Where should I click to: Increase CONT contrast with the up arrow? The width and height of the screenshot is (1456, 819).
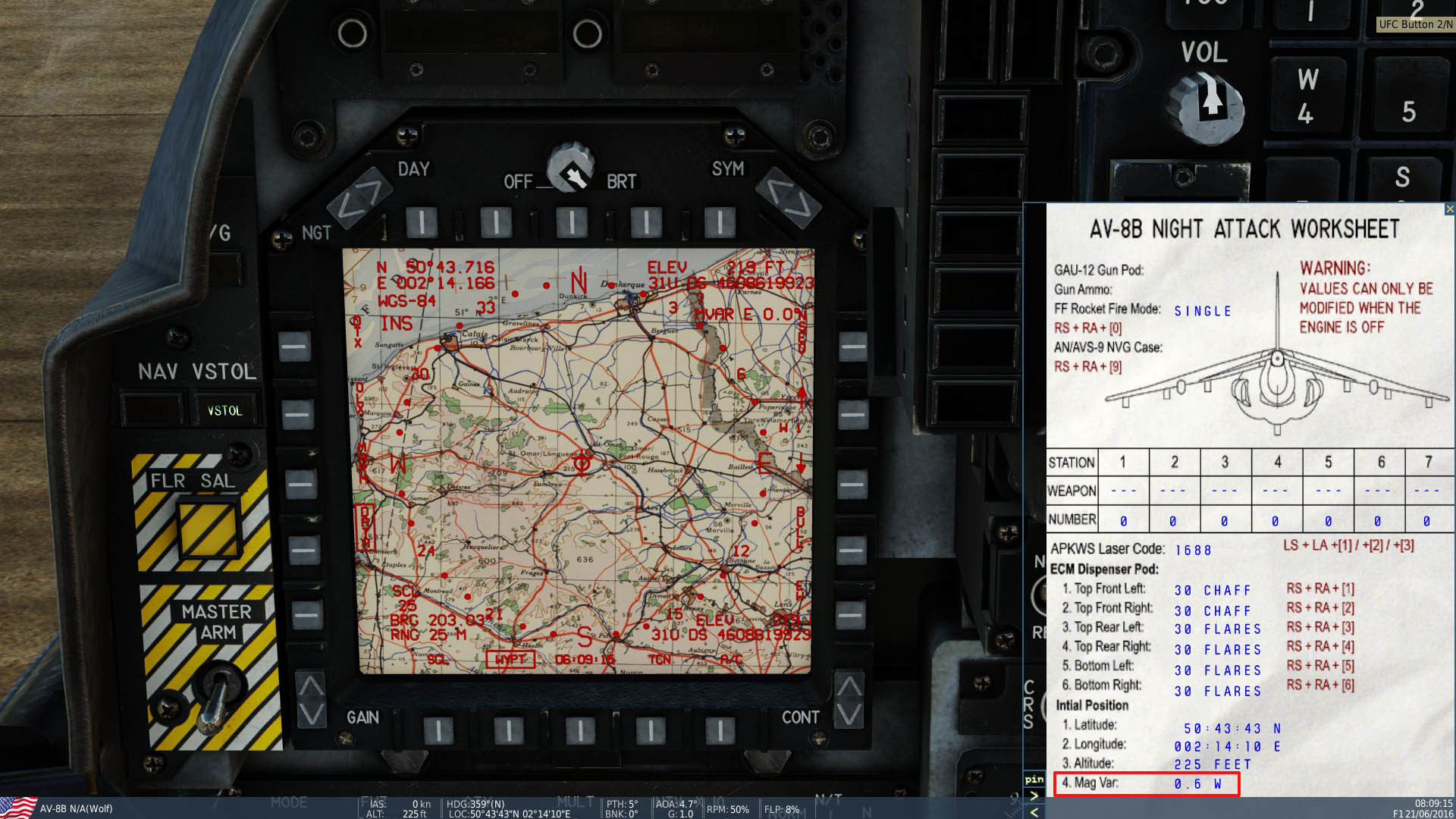tap(849, 686)
